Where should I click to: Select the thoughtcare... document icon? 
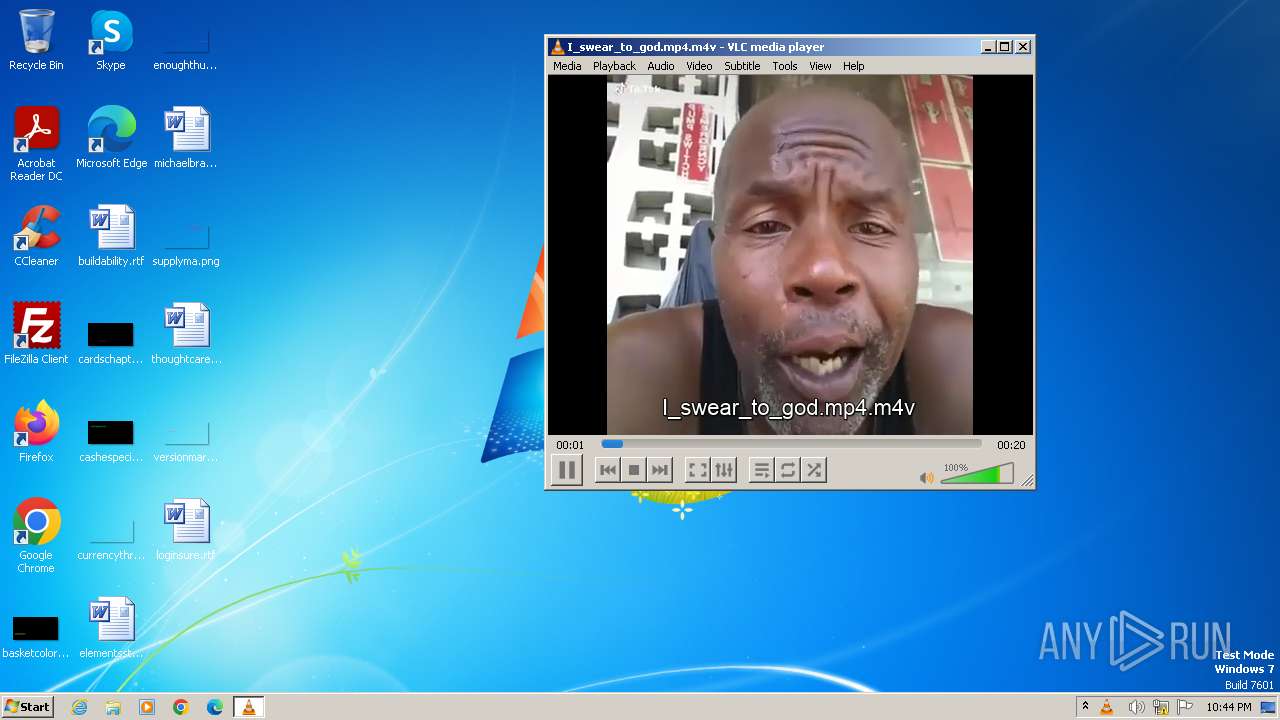[x=186, y=334]
